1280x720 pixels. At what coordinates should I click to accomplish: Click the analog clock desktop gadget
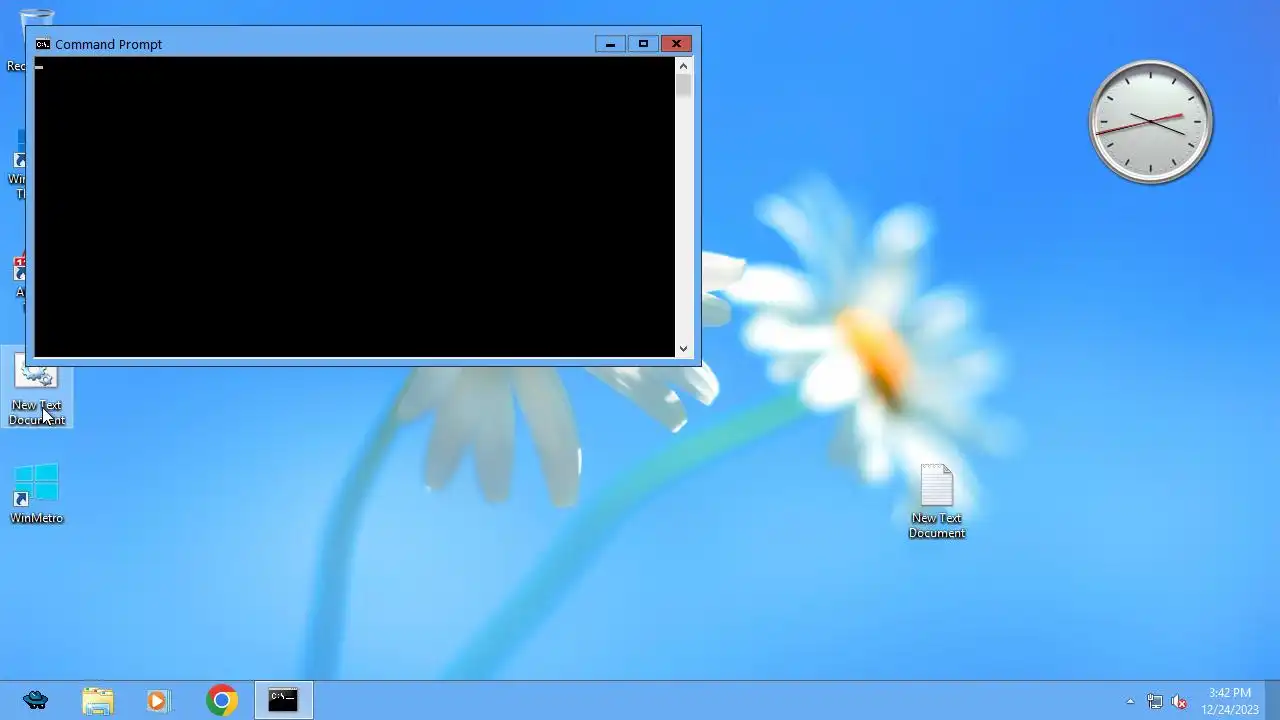[1150, 122]
